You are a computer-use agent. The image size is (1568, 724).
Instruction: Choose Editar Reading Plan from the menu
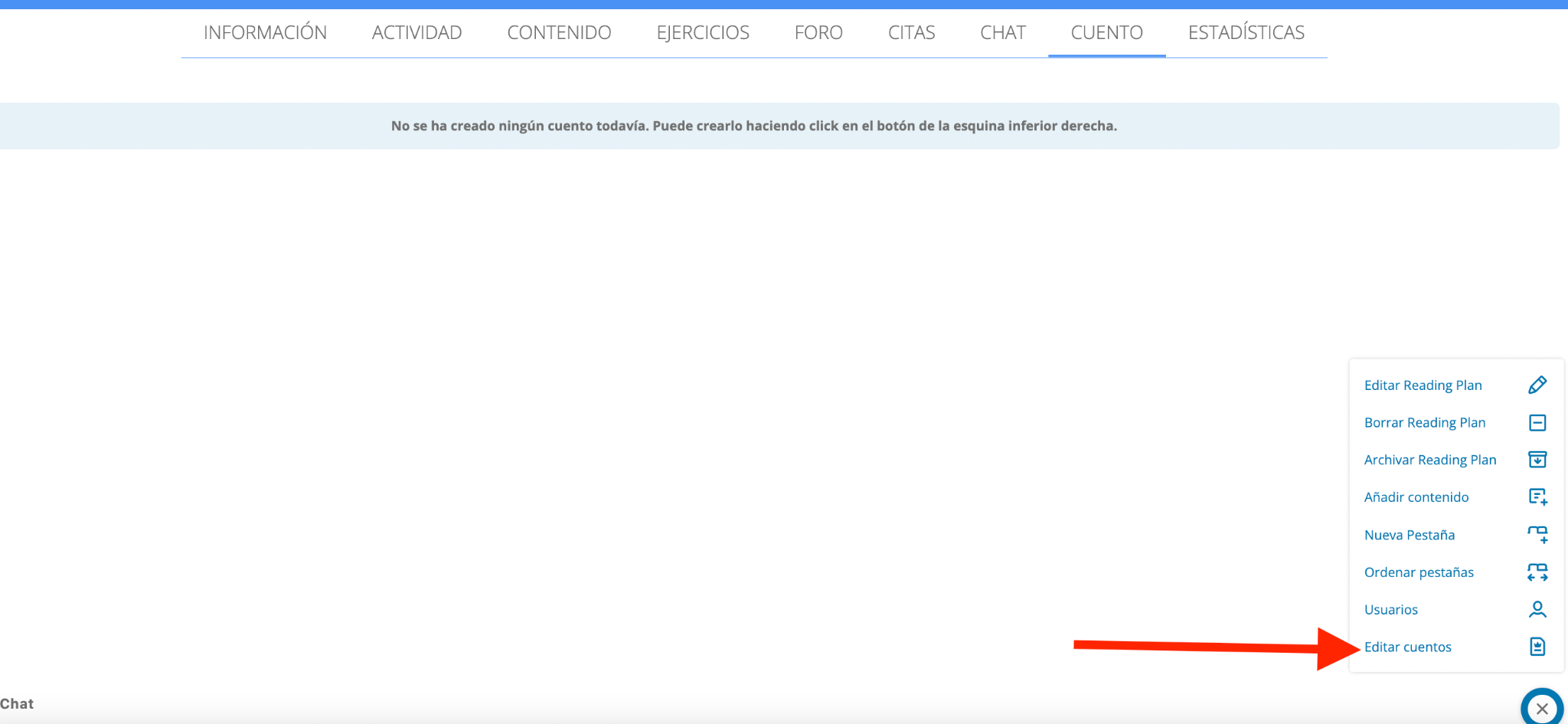tap(1423, 385)
